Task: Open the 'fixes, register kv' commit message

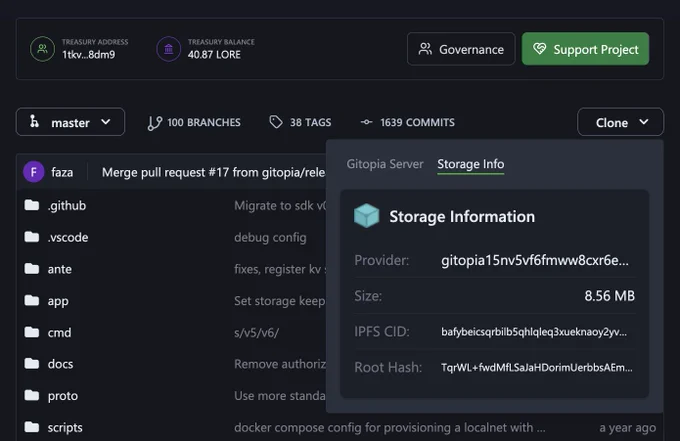Action: (280, 269)
